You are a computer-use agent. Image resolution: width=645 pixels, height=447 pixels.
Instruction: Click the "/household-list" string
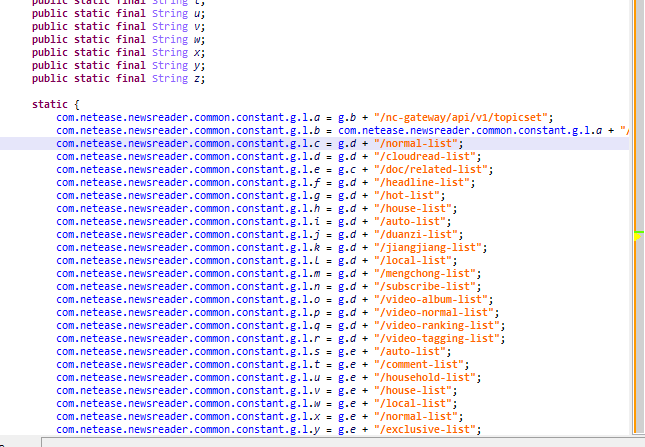425,378
